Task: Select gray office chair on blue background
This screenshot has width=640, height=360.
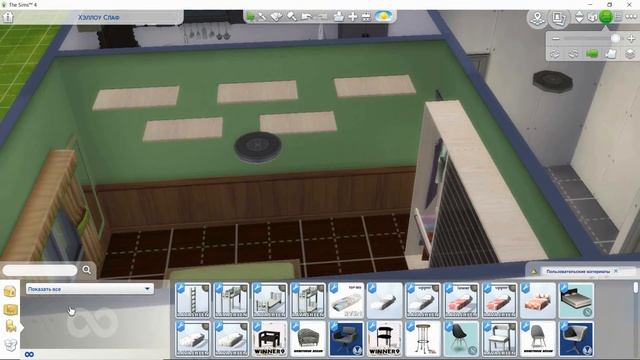Action: 346,338
